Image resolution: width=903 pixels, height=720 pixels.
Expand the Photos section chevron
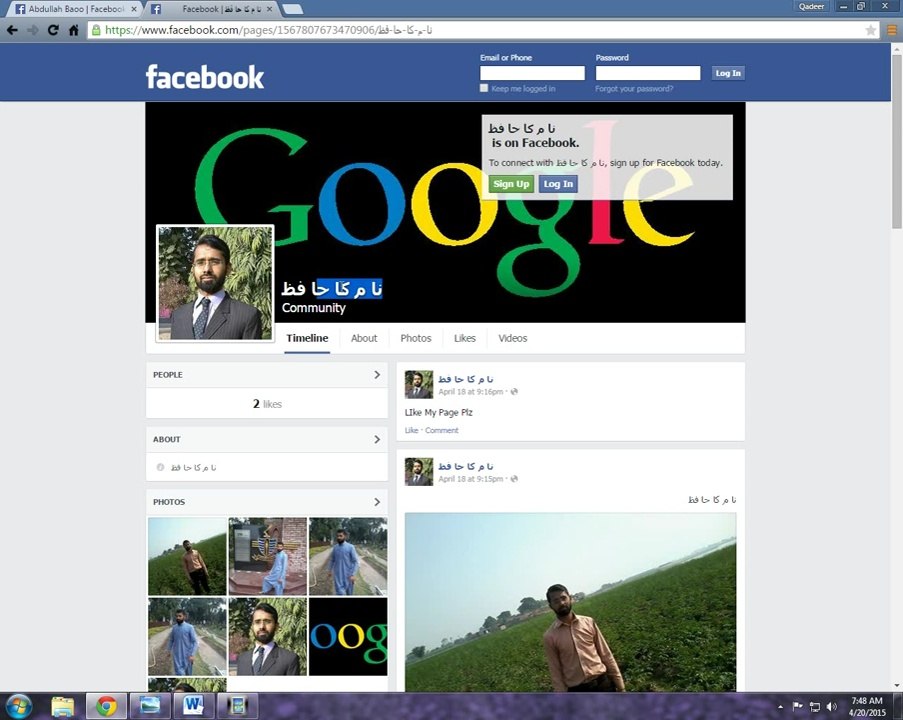click(x=377, y=502)
